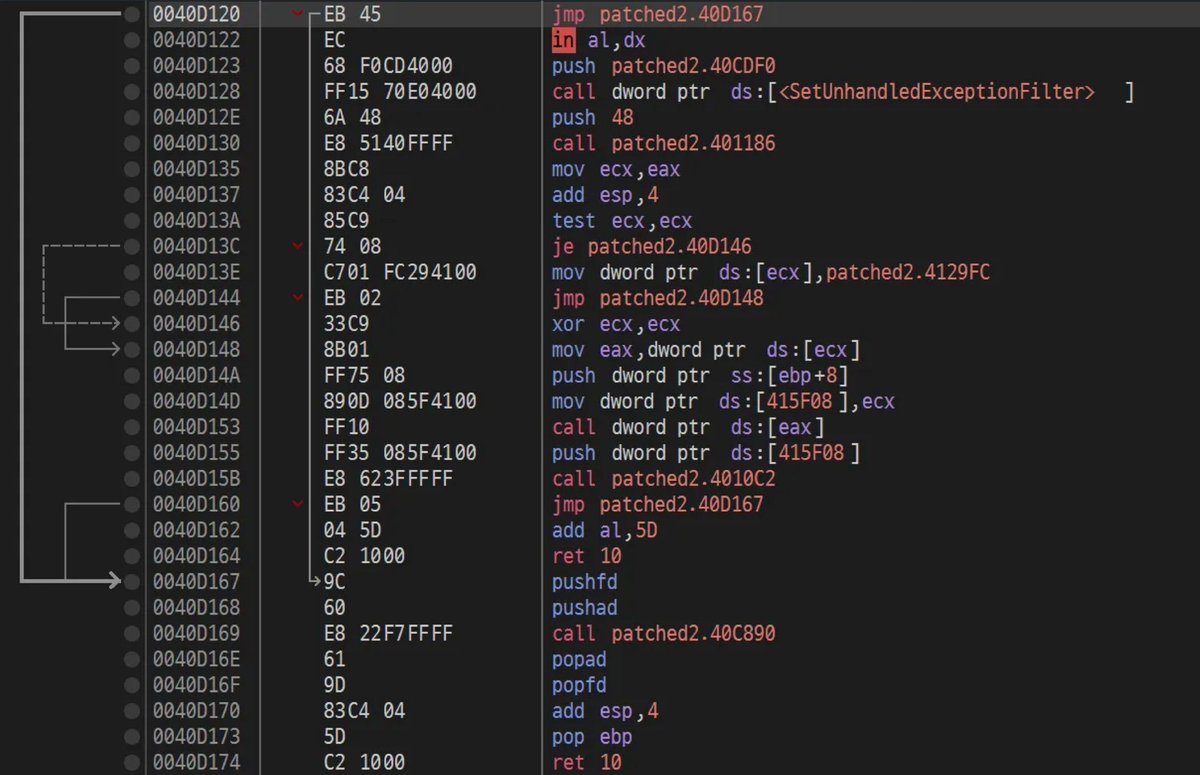Click opcode bytes C701 FC294100
Image resolution: width=1200 pixels, height=775 pixels.
click(x=400, y=272)
